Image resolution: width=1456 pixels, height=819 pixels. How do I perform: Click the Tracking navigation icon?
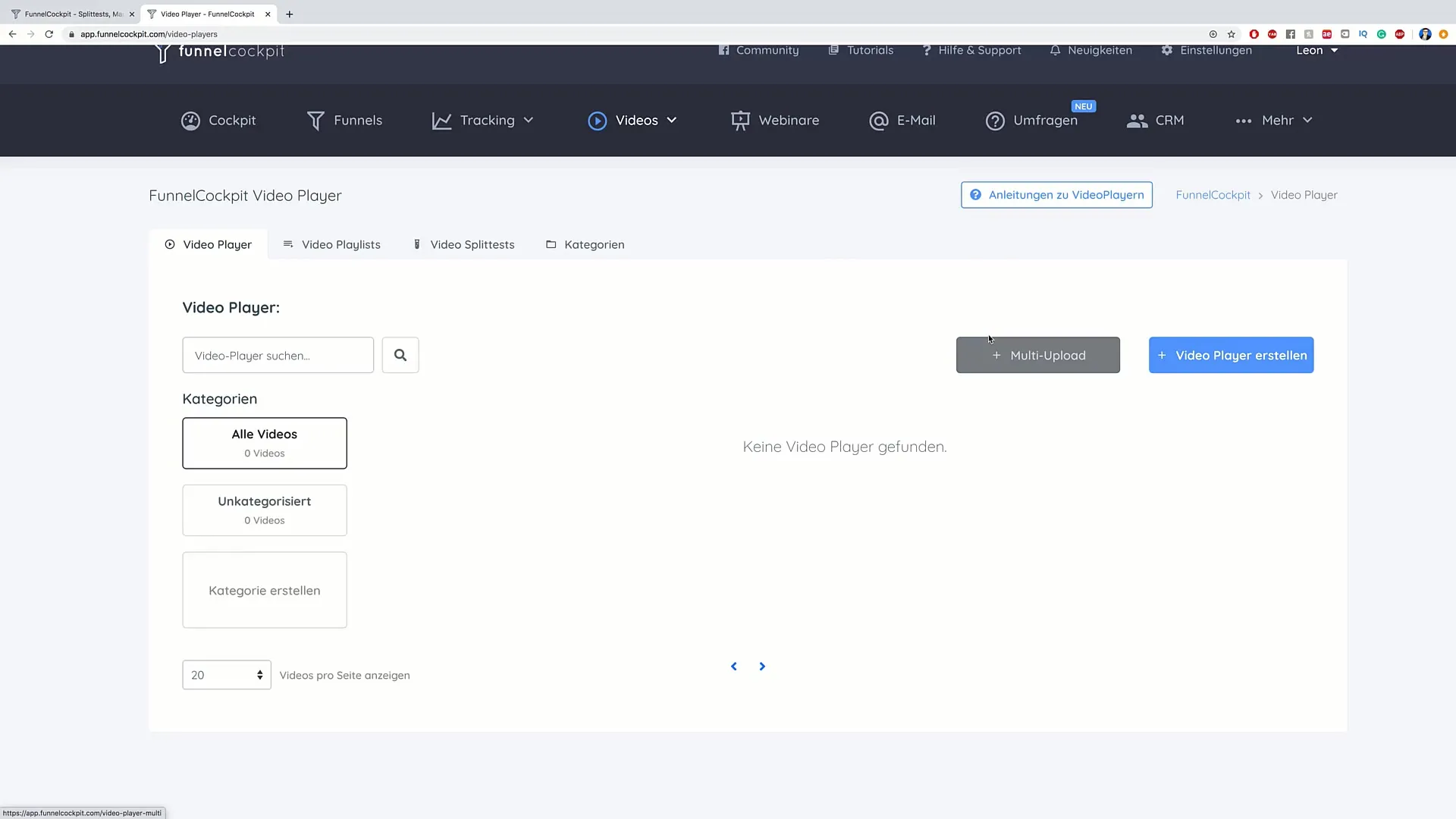(441, 120)
